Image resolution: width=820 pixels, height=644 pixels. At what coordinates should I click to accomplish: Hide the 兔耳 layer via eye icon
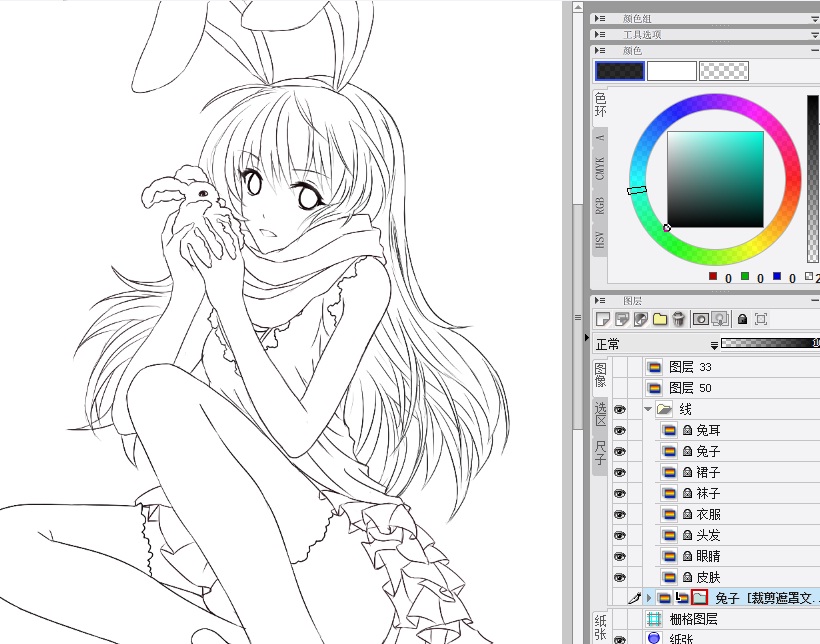pos(620,430)
